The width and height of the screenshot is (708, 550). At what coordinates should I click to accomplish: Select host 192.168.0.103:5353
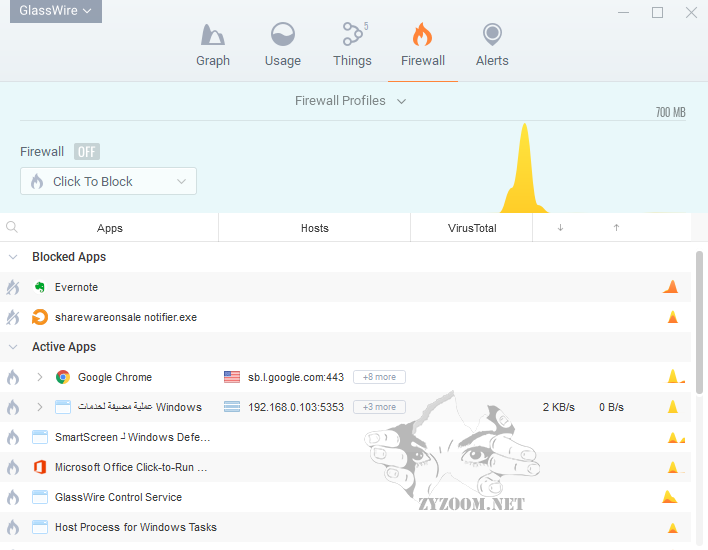click(296, 407)
